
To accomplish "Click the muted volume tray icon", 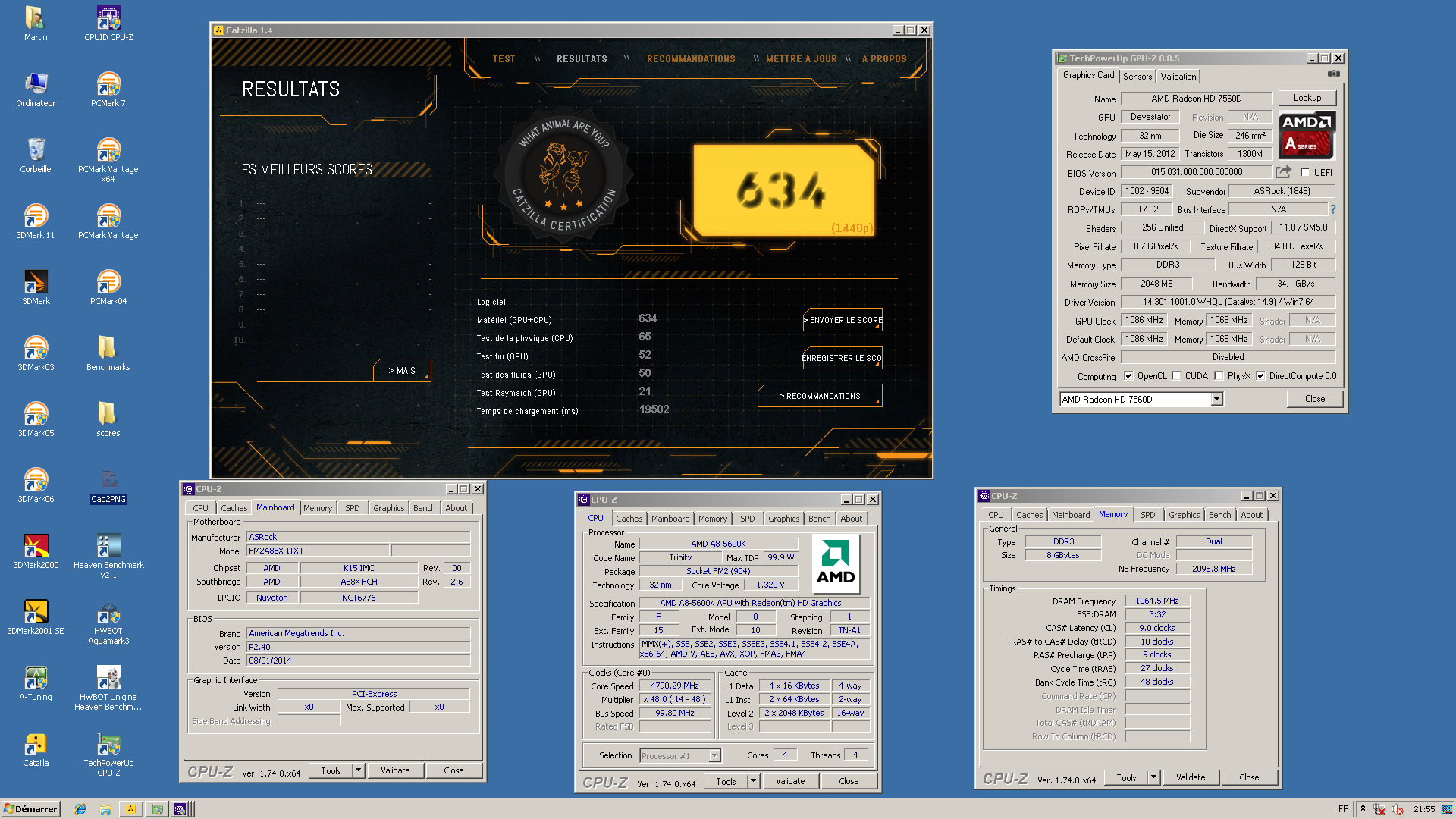I will 1397,809.
